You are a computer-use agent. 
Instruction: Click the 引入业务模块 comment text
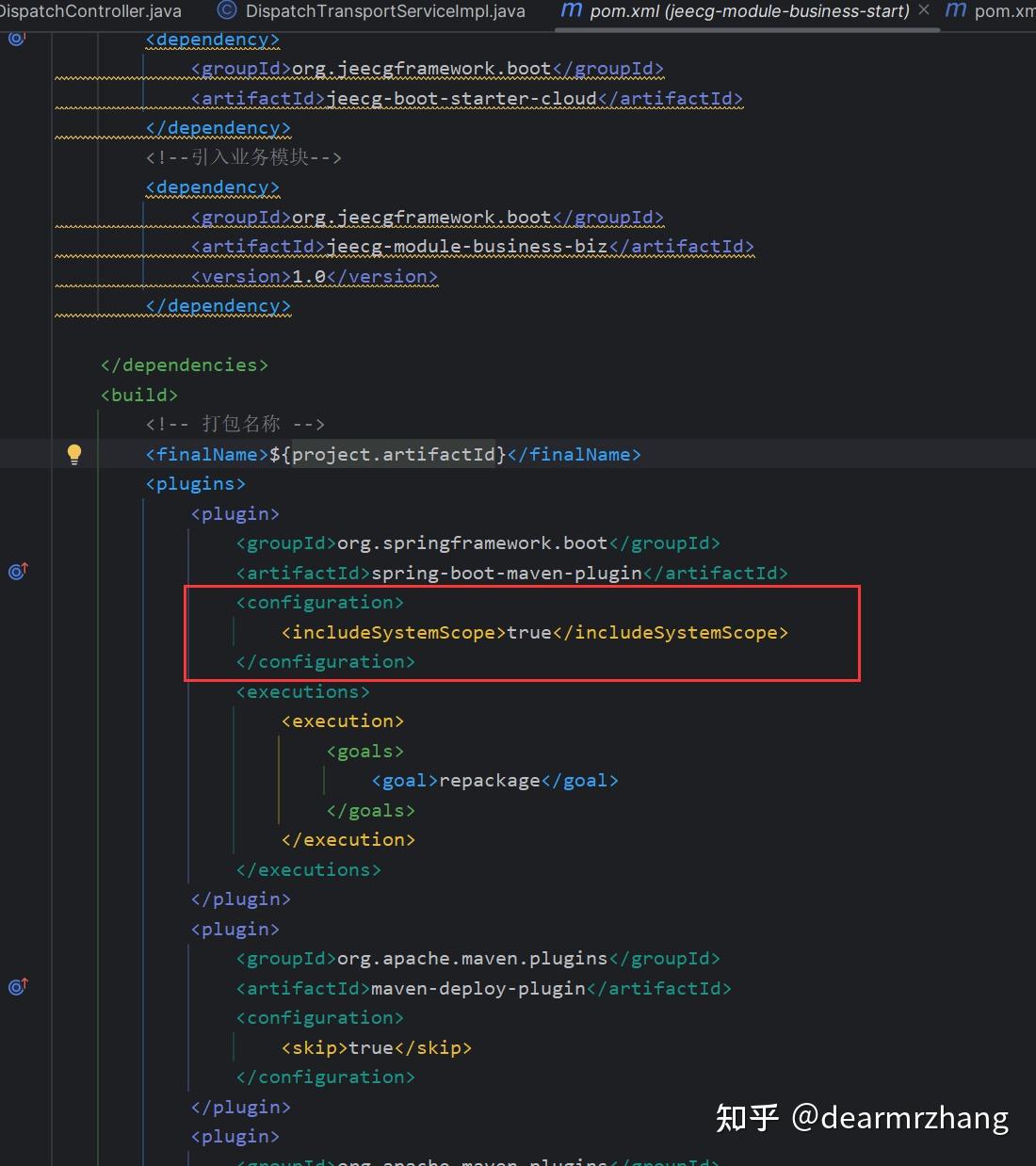click(243, 157)
